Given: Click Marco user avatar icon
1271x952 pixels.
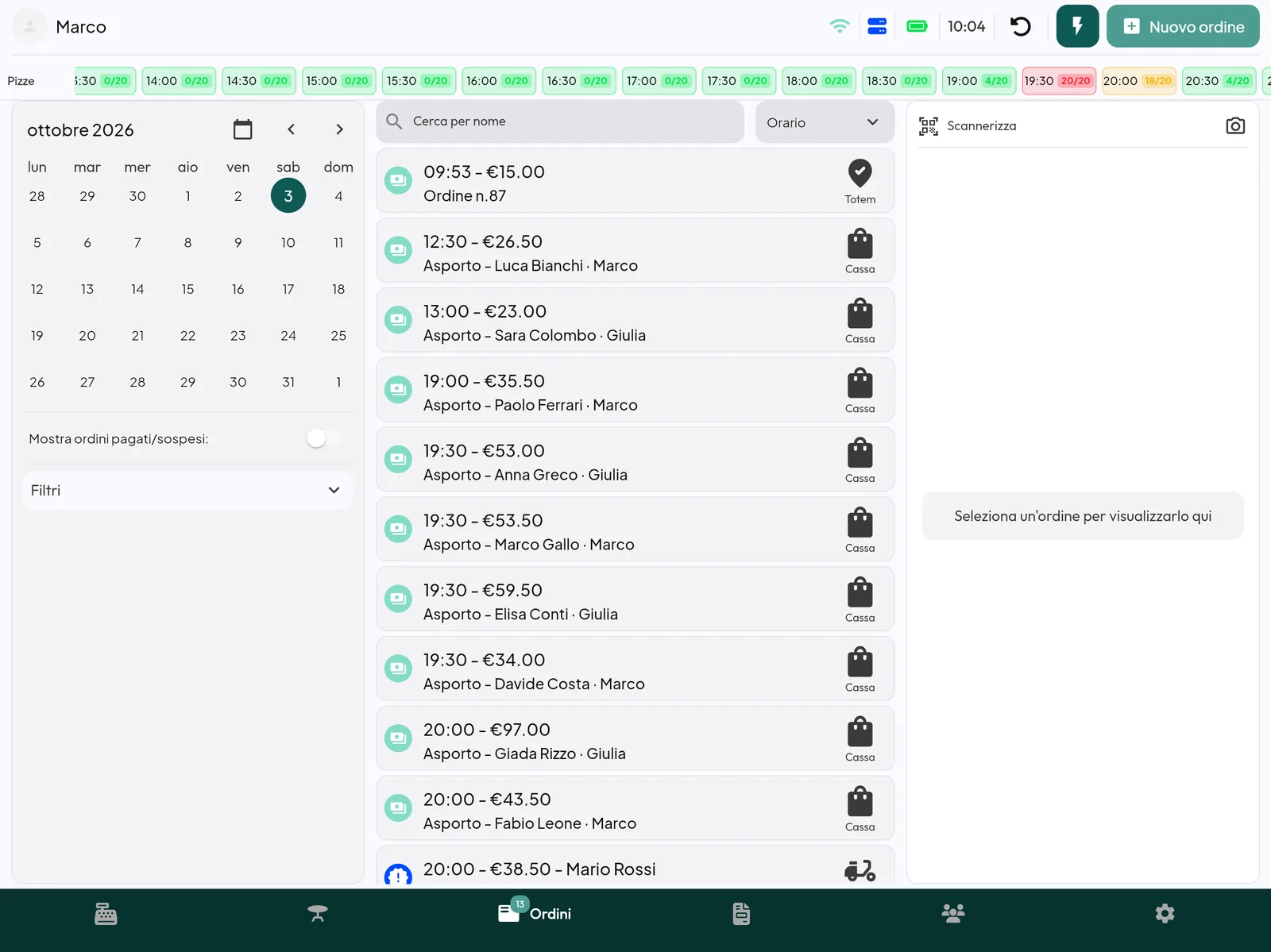Looking at the screenshot, I should click(29, 26).
